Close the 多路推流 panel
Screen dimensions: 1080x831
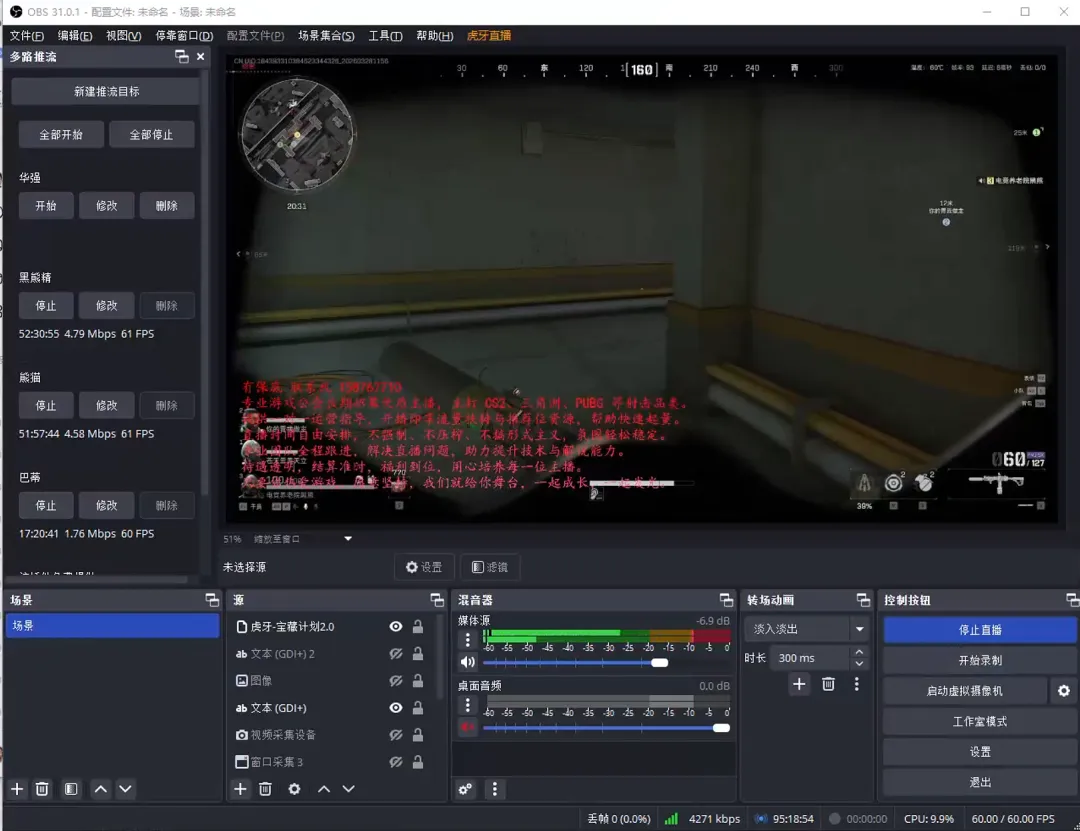click(x=200, y=57)
